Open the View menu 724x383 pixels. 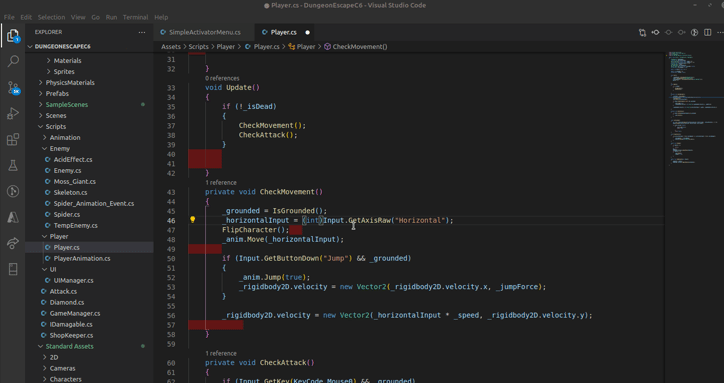pos(78,17)
